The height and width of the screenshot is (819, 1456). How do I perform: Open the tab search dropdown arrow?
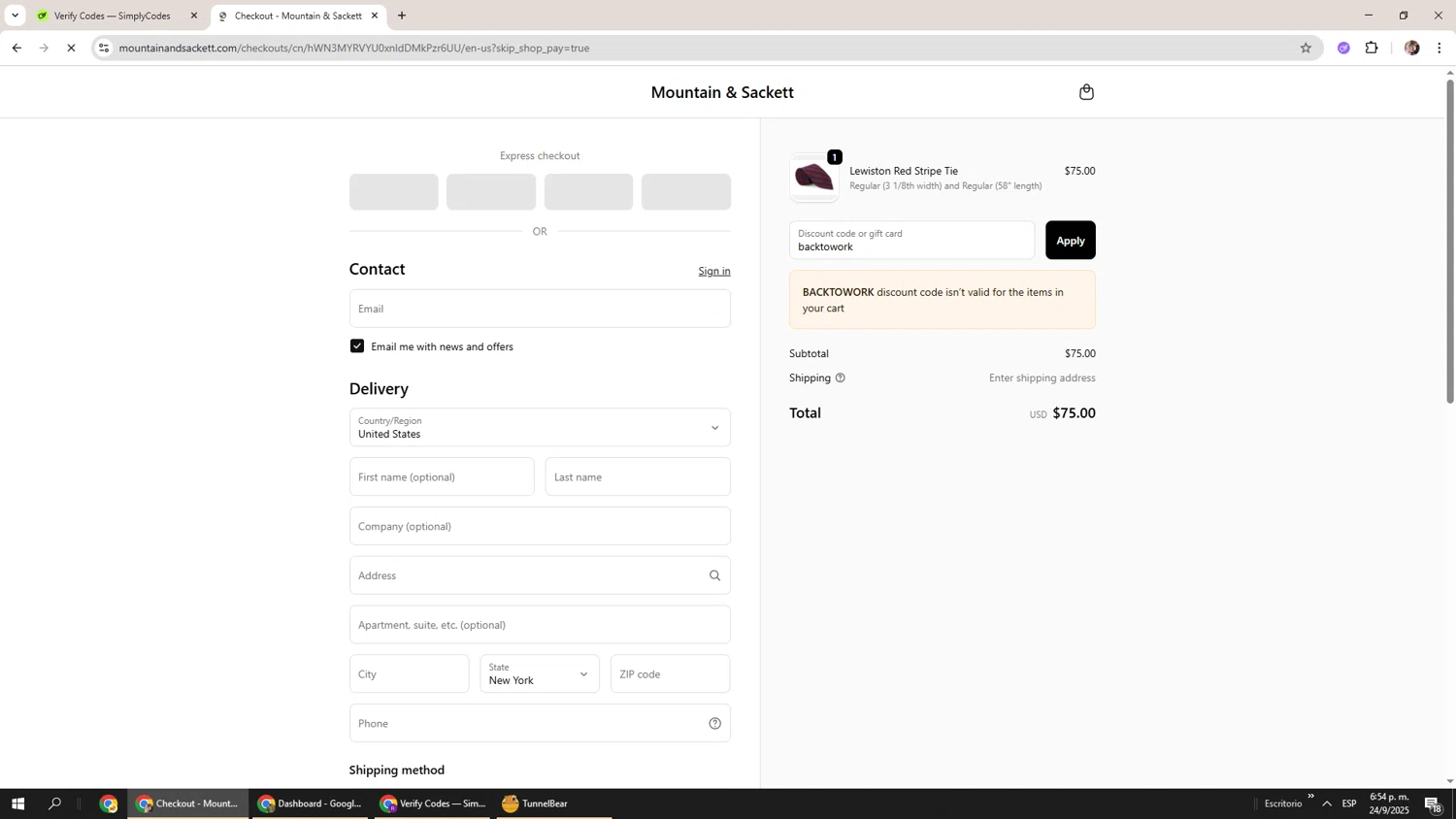click(x=15, y=16)
